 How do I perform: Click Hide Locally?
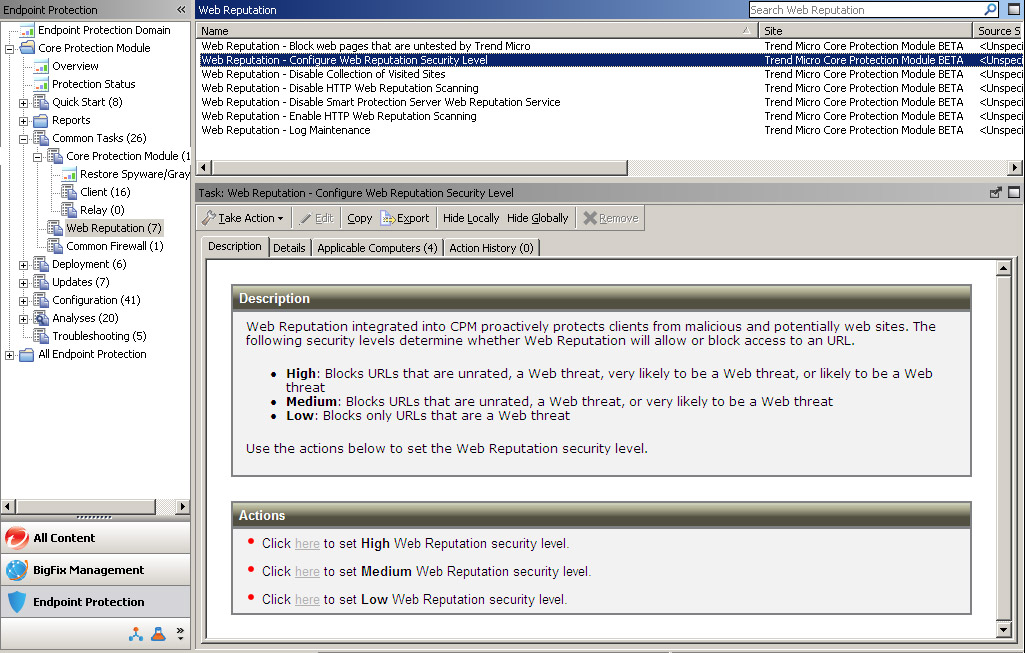[471, 218]
